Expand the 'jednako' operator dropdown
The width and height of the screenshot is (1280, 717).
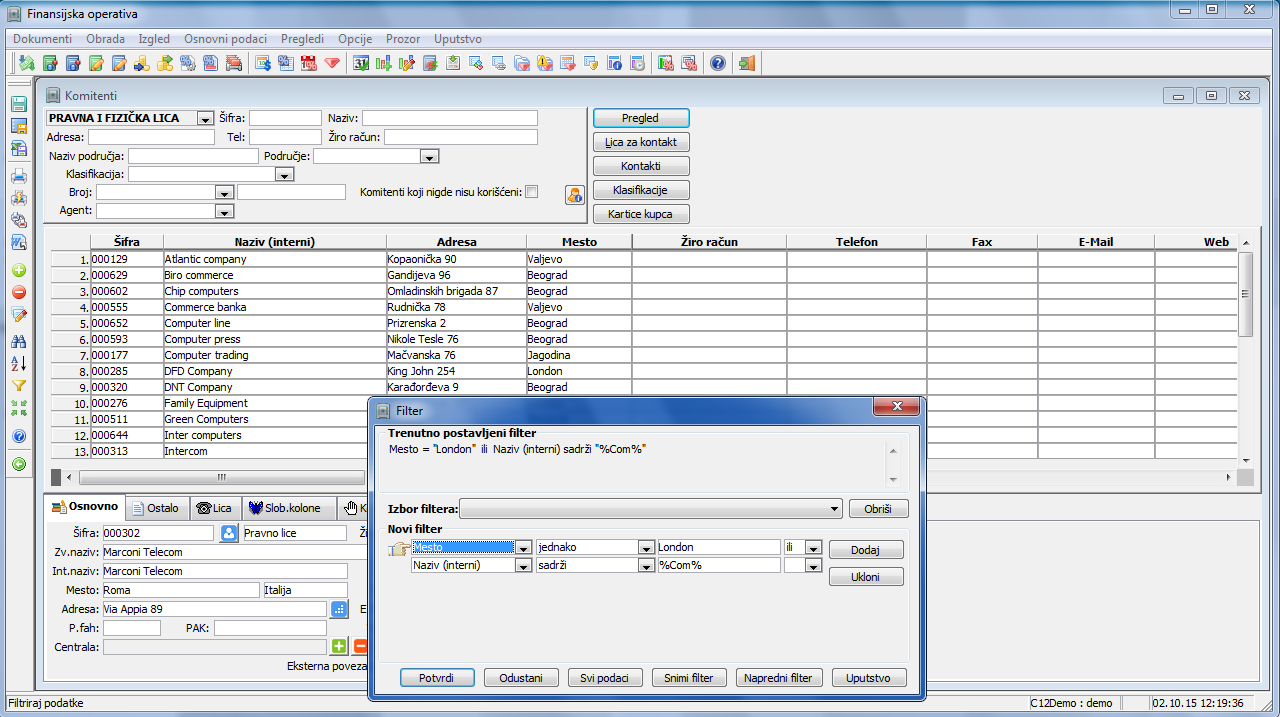[645, 548]
